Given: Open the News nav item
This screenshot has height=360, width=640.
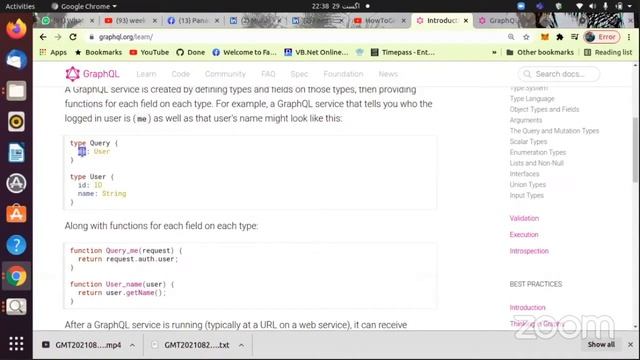Looking at the screenshot, I should 388,74.
